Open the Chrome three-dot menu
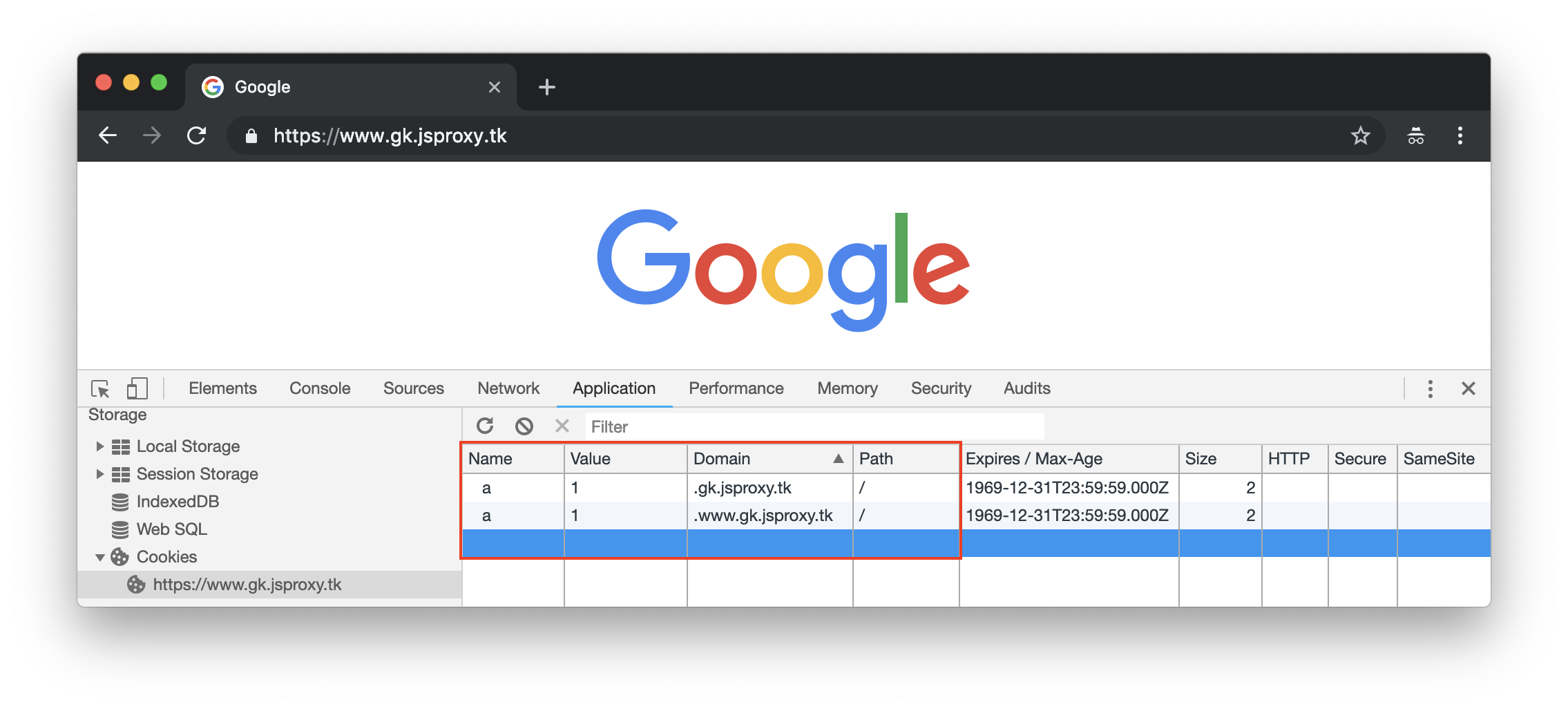Viewport: 1568px width, 709px height. (x=1460, y=135)
